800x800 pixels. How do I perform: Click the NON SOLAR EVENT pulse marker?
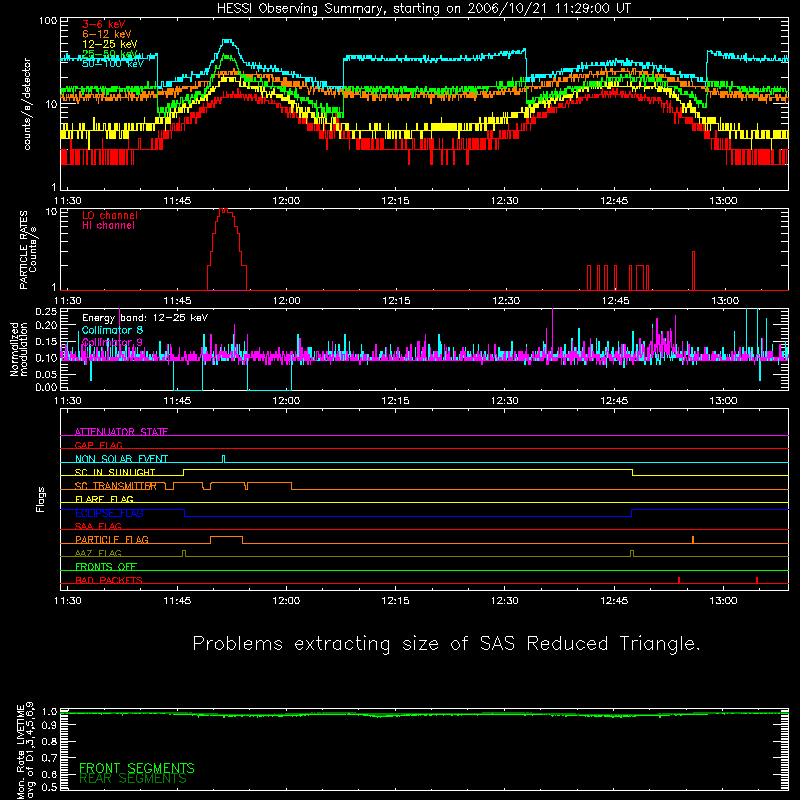[223, 459]
